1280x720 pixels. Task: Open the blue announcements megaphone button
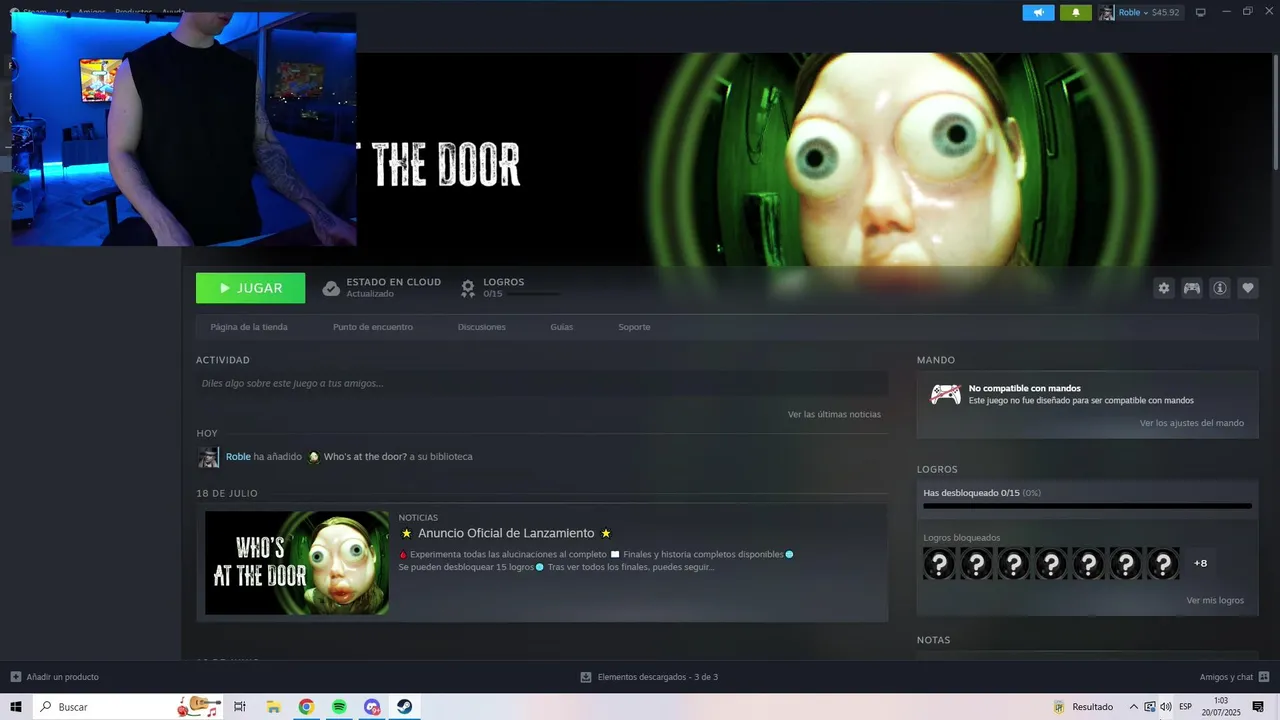click(1038, 12)
